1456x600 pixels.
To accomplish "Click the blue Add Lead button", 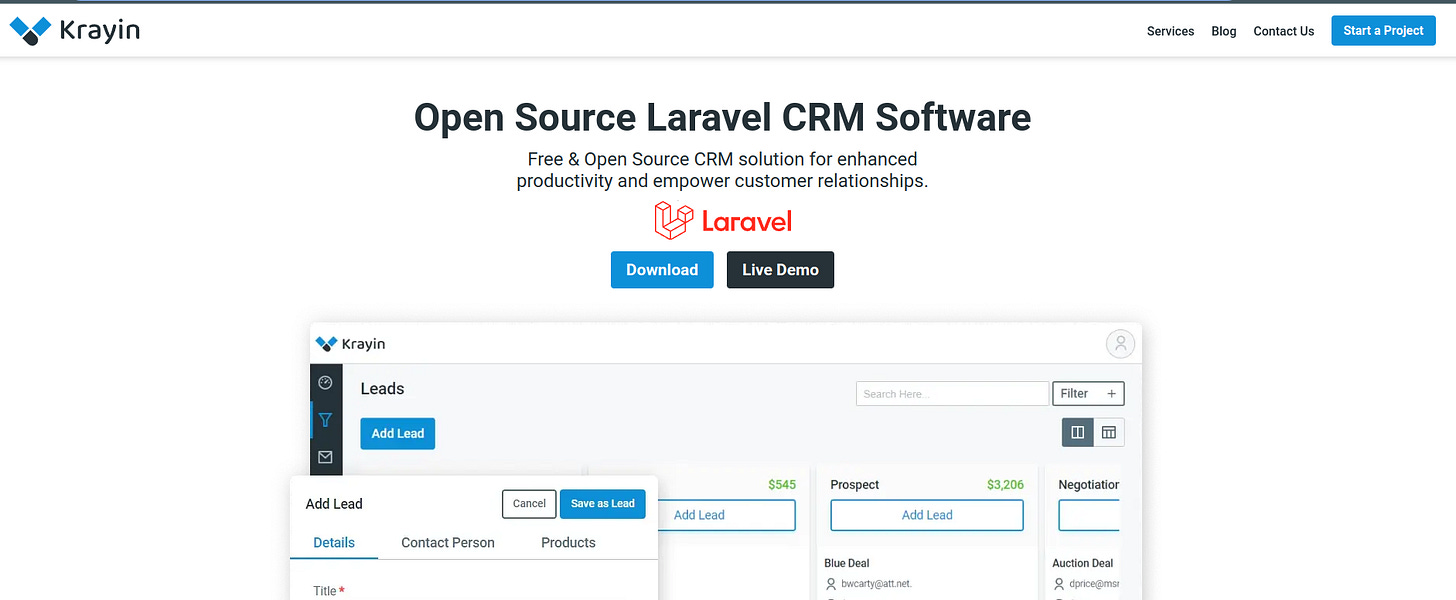I will click(397, 433).
